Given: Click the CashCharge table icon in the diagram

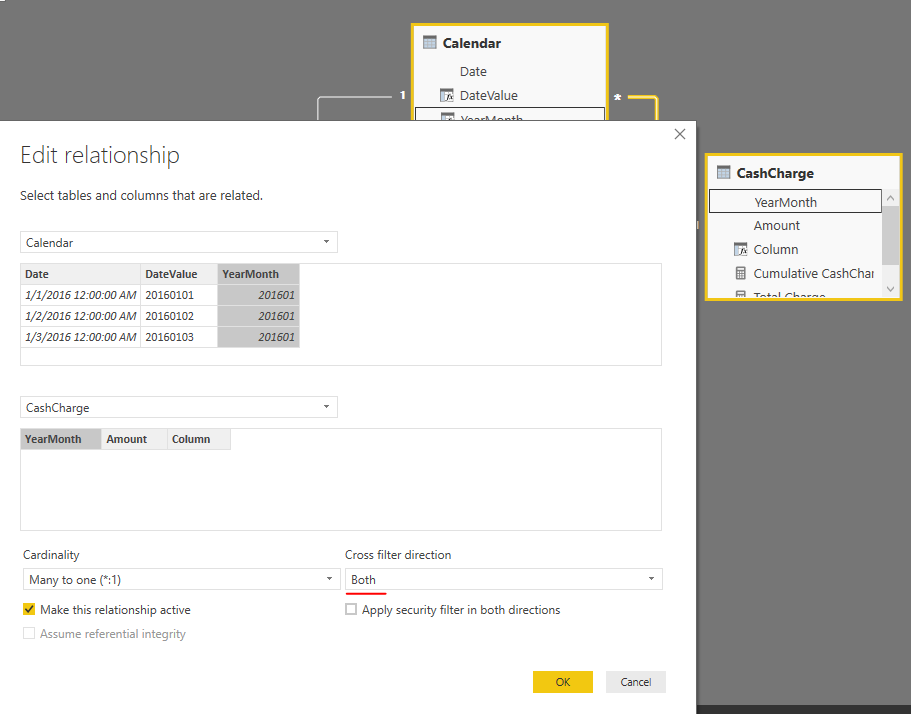Looking at the screenshot, I should click(x=723, y=172).
